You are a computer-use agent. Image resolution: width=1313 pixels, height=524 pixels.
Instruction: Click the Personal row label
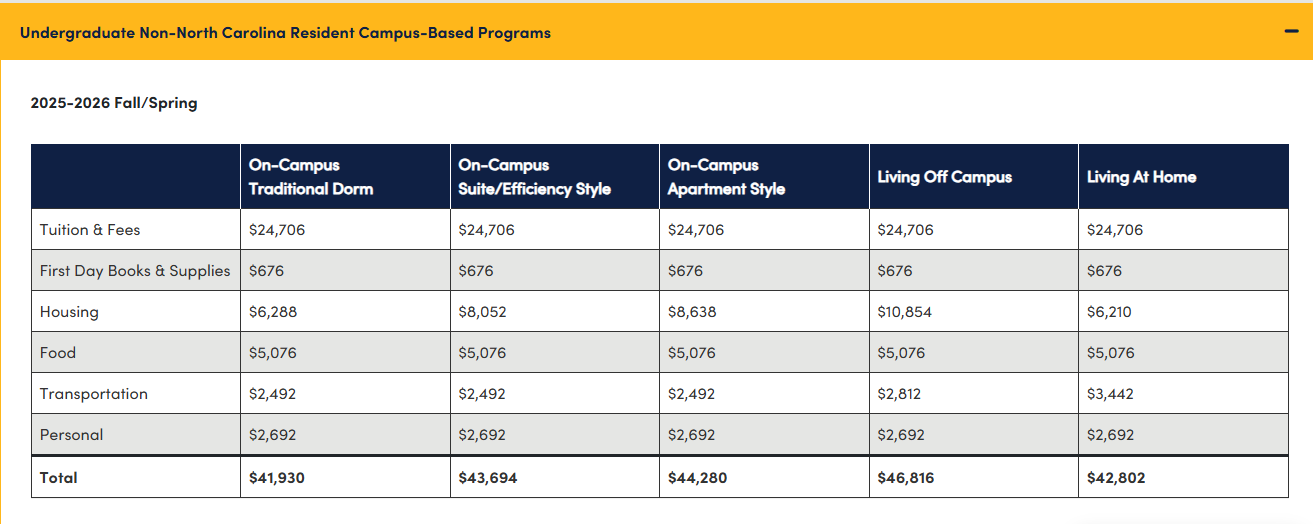pyautogui.click(x=71, y=435)
